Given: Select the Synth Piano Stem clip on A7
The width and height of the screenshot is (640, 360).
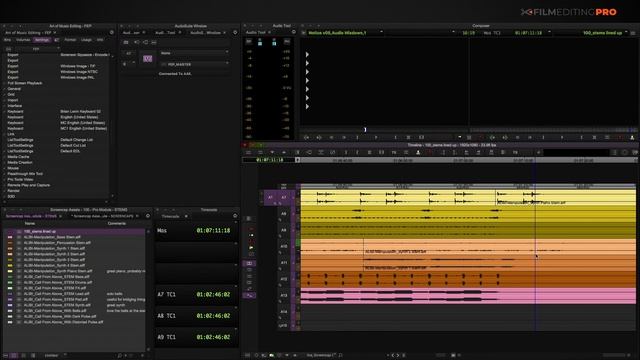Looking at the screenshot, I should pyautogui.click(x=565, y=197).
